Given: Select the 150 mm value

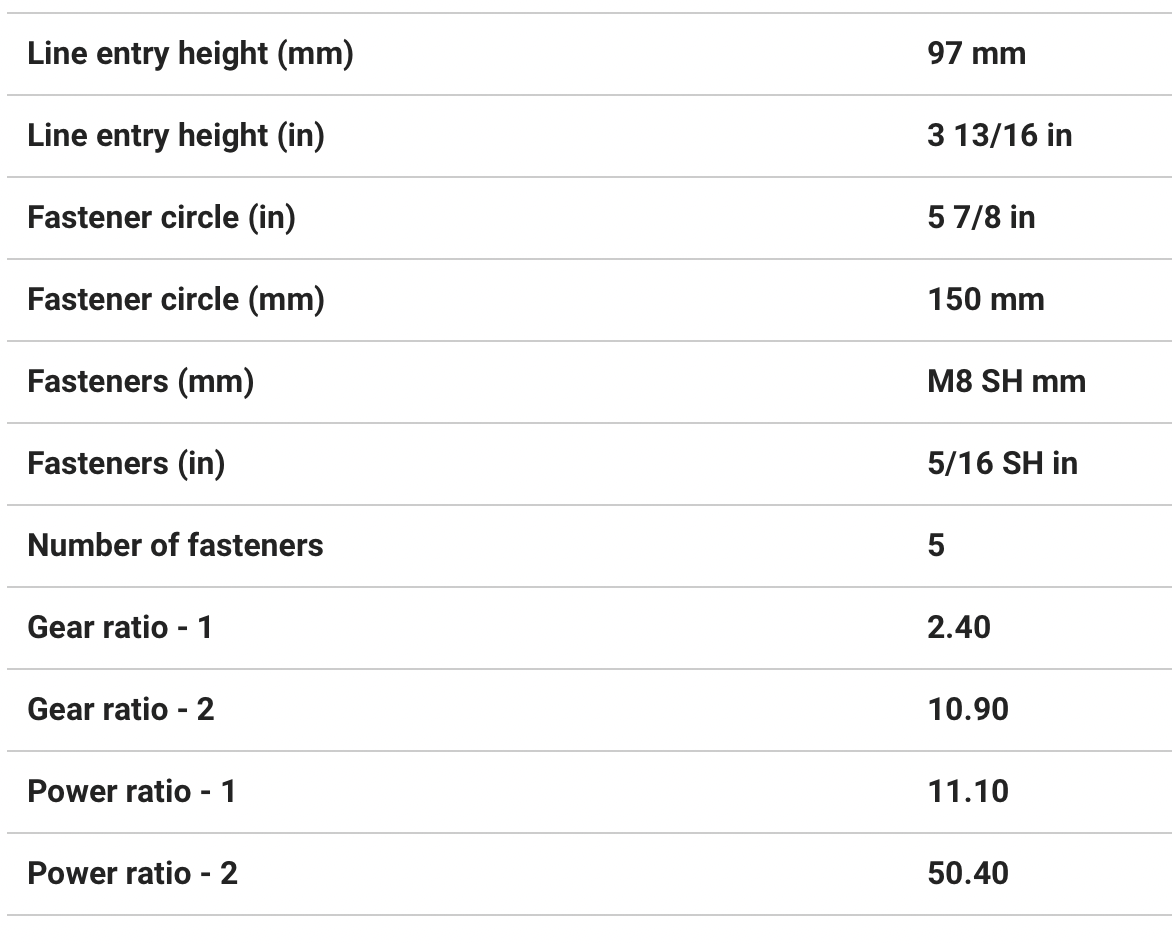Looking at the screenshot, I should click(x=985, y=300).
